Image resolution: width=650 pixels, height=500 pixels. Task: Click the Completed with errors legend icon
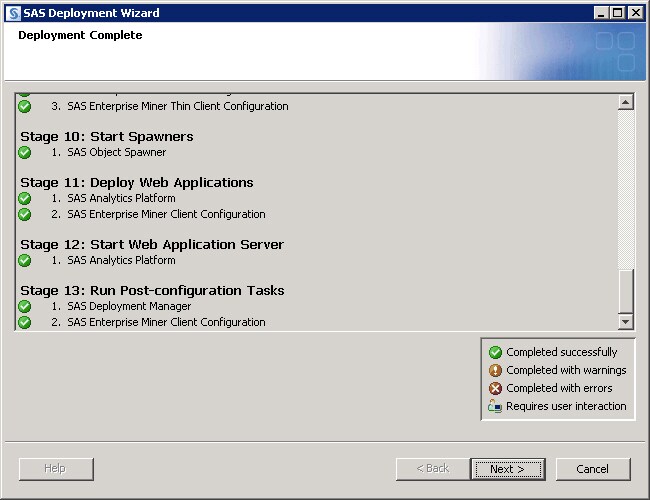point(495,388)
